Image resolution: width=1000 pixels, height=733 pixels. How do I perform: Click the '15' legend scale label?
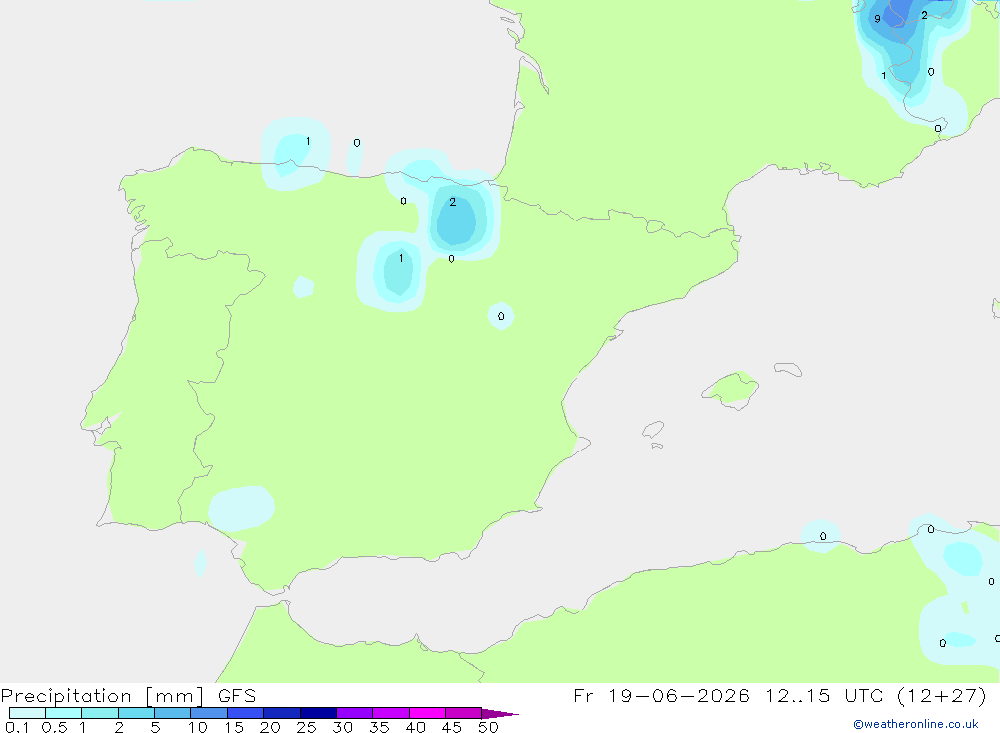(234, 727)
